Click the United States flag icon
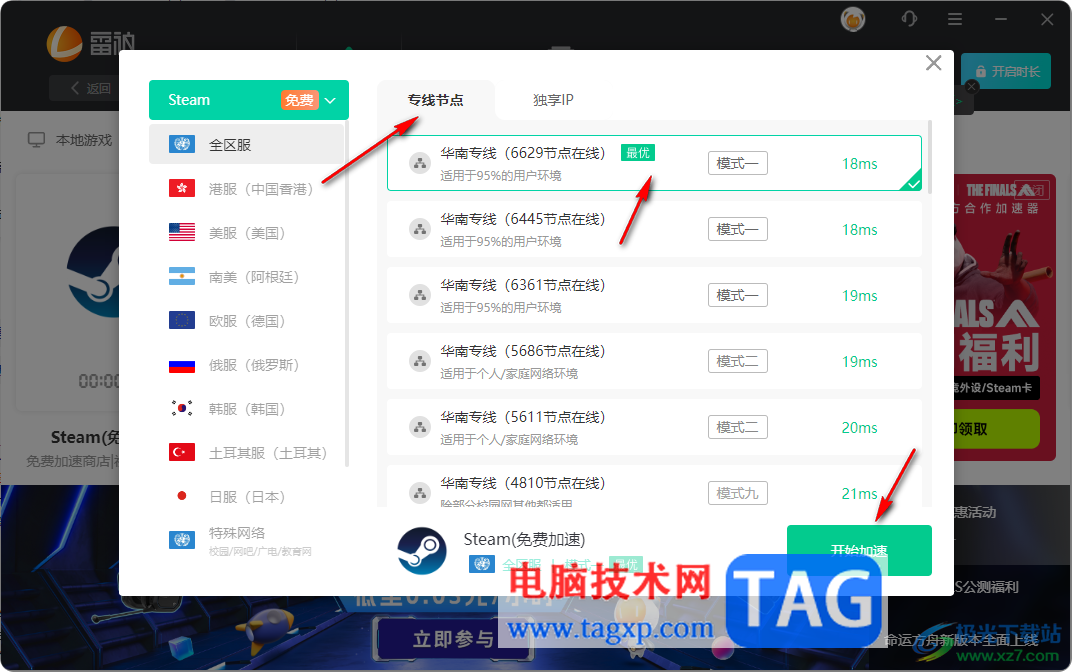 (x=182, y=232)
